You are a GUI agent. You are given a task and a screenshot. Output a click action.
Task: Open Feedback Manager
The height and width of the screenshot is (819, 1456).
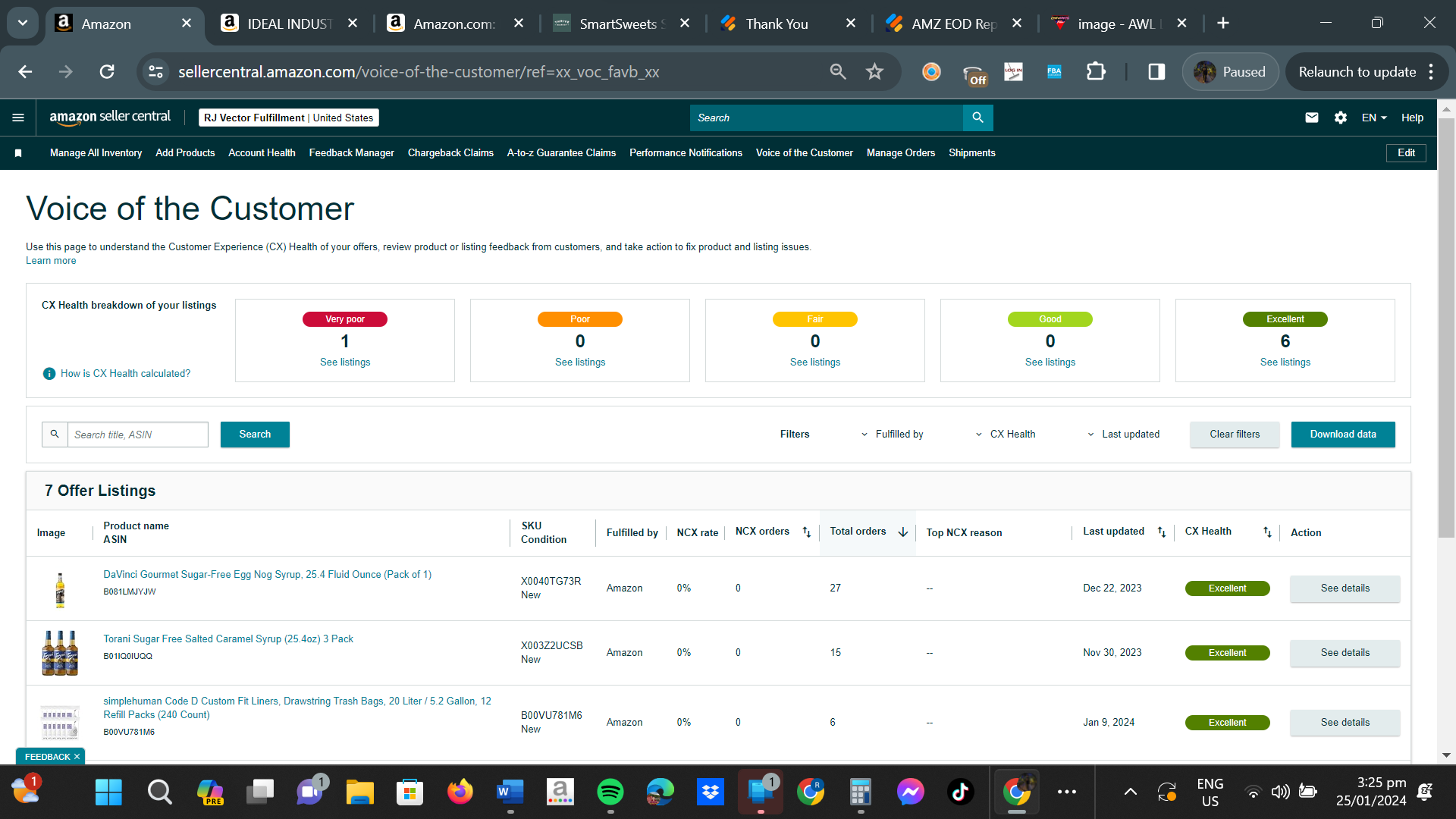coord(352,153)
